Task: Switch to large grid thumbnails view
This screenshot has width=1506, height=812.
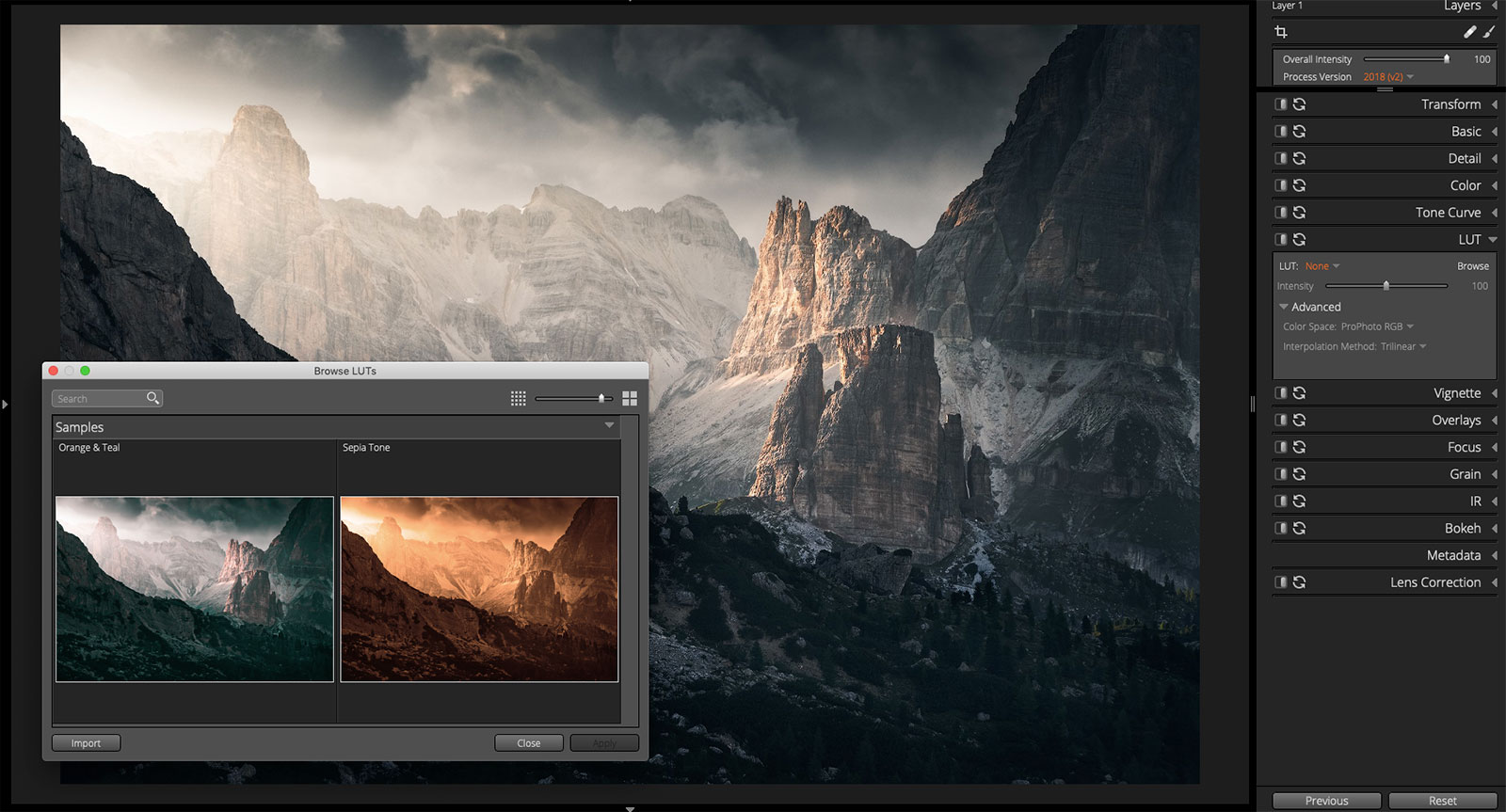Action: tap(630, 399)
